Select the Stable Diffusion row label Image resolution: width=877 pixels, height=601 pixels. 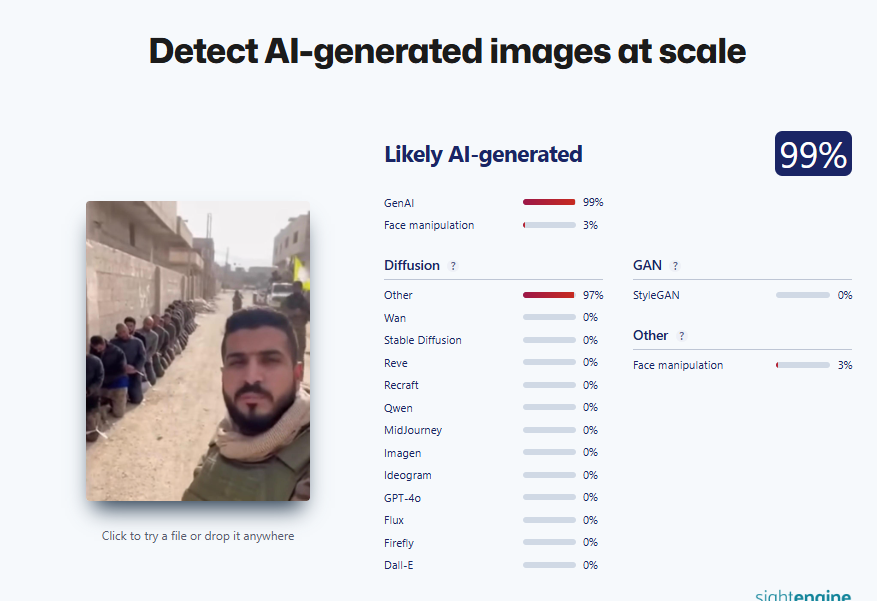tap(422, 340)
